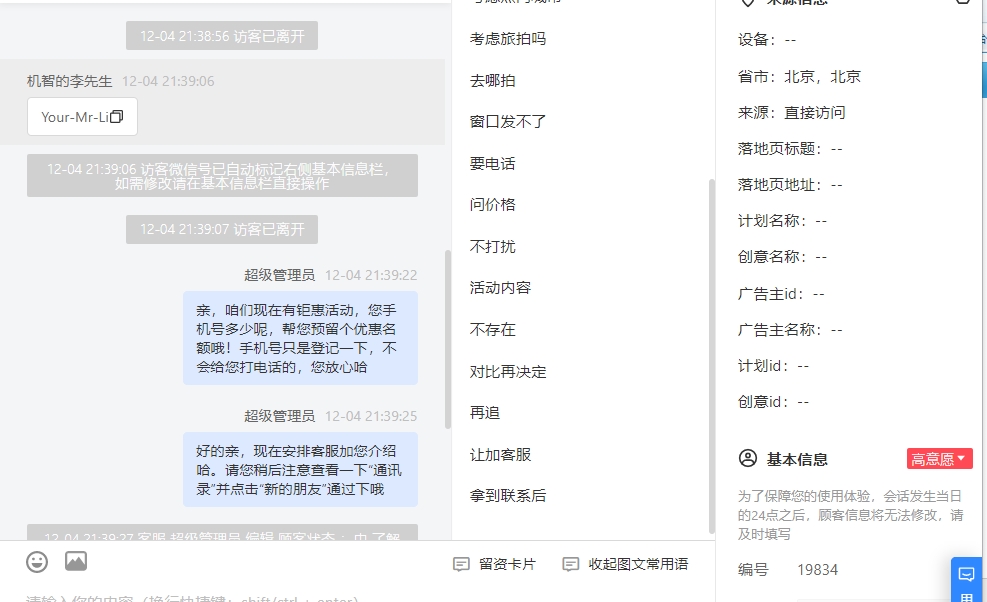
Task: Select quick reply 让加客服
Action: (x=500, y=455)
